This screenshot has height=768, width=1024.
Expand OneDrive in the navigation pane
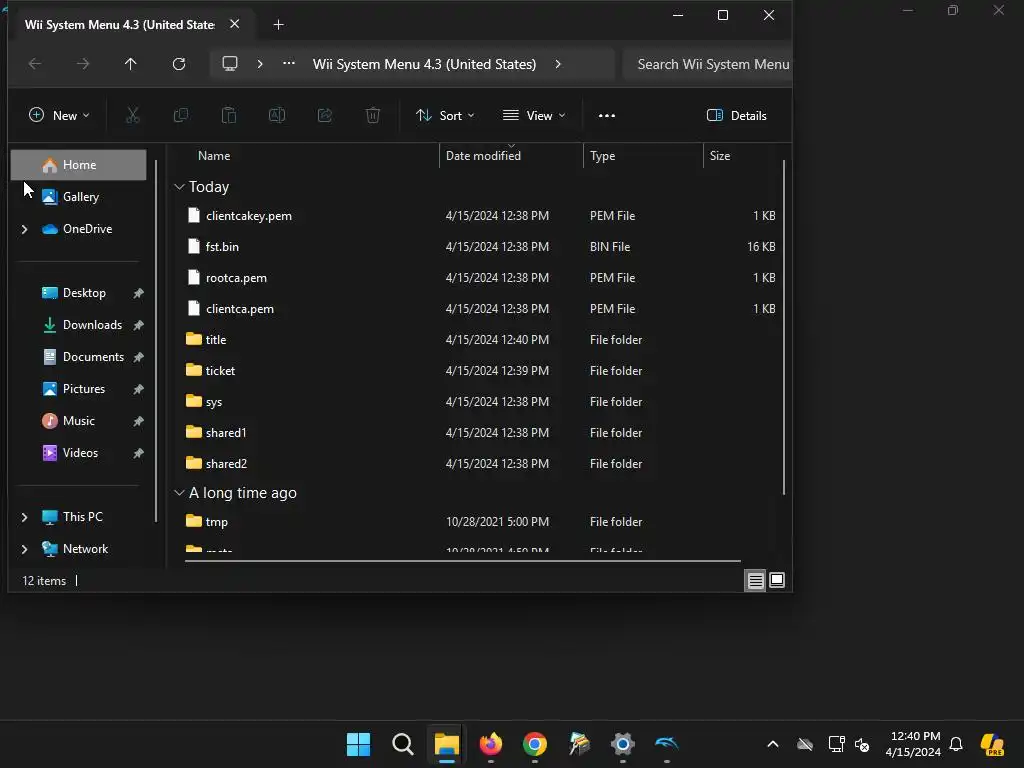click(x=24, y=229)
